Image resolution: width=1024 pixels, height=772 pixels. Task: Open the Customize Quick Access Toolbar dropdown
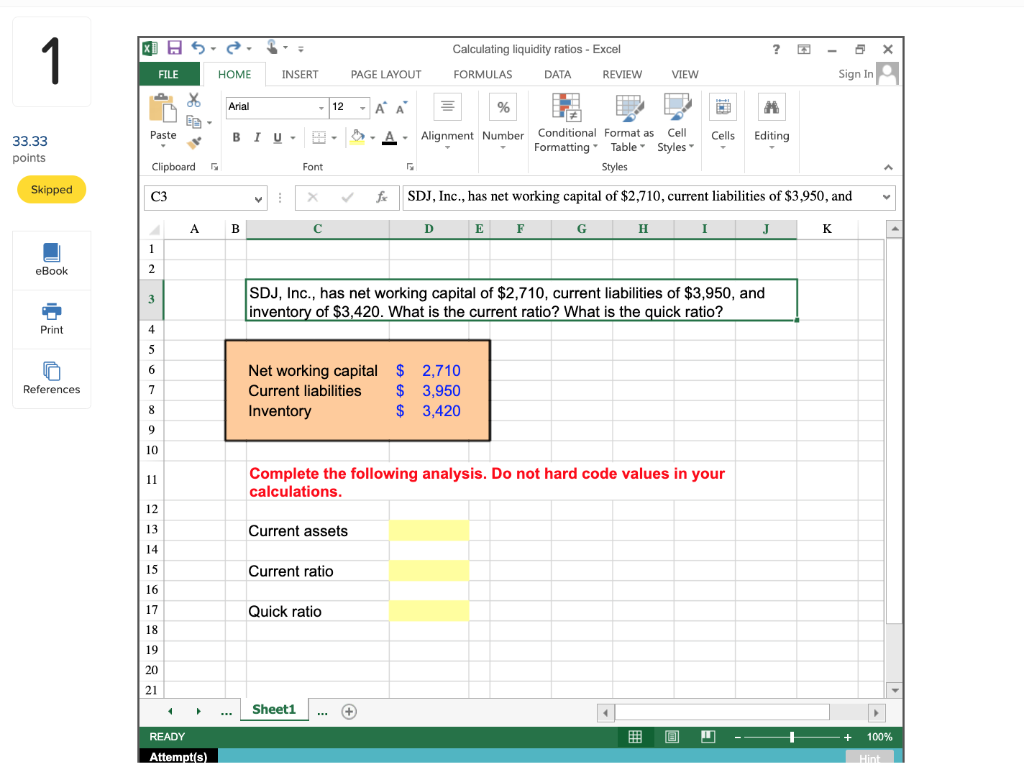[x=301, y=49]
